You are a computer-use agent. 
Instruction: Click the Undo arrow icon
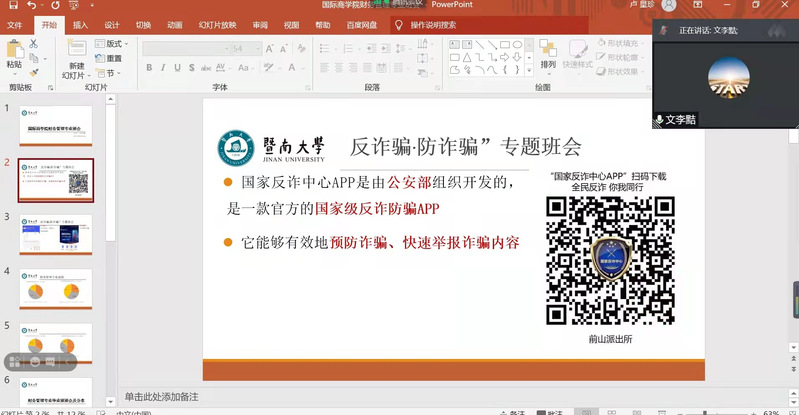(32, 5)
